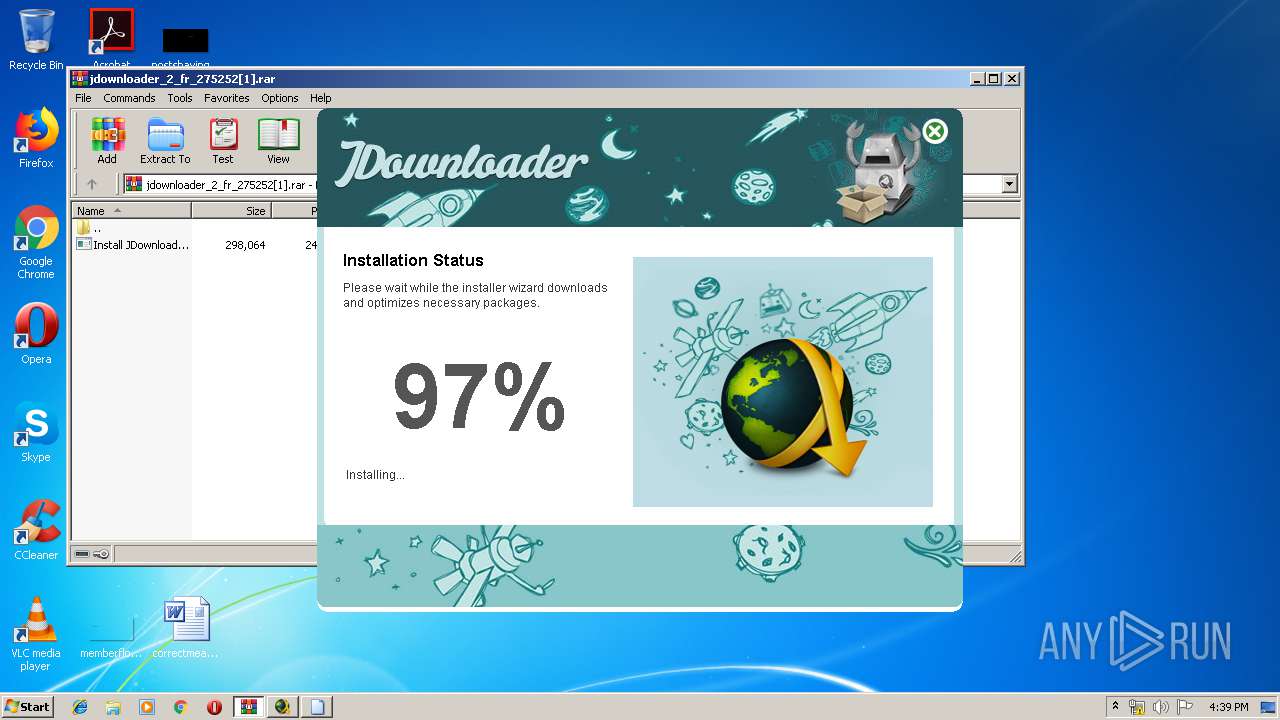Show hidden system tray icons
Screen dimensions: 1280x720
tap(1115, 706)
